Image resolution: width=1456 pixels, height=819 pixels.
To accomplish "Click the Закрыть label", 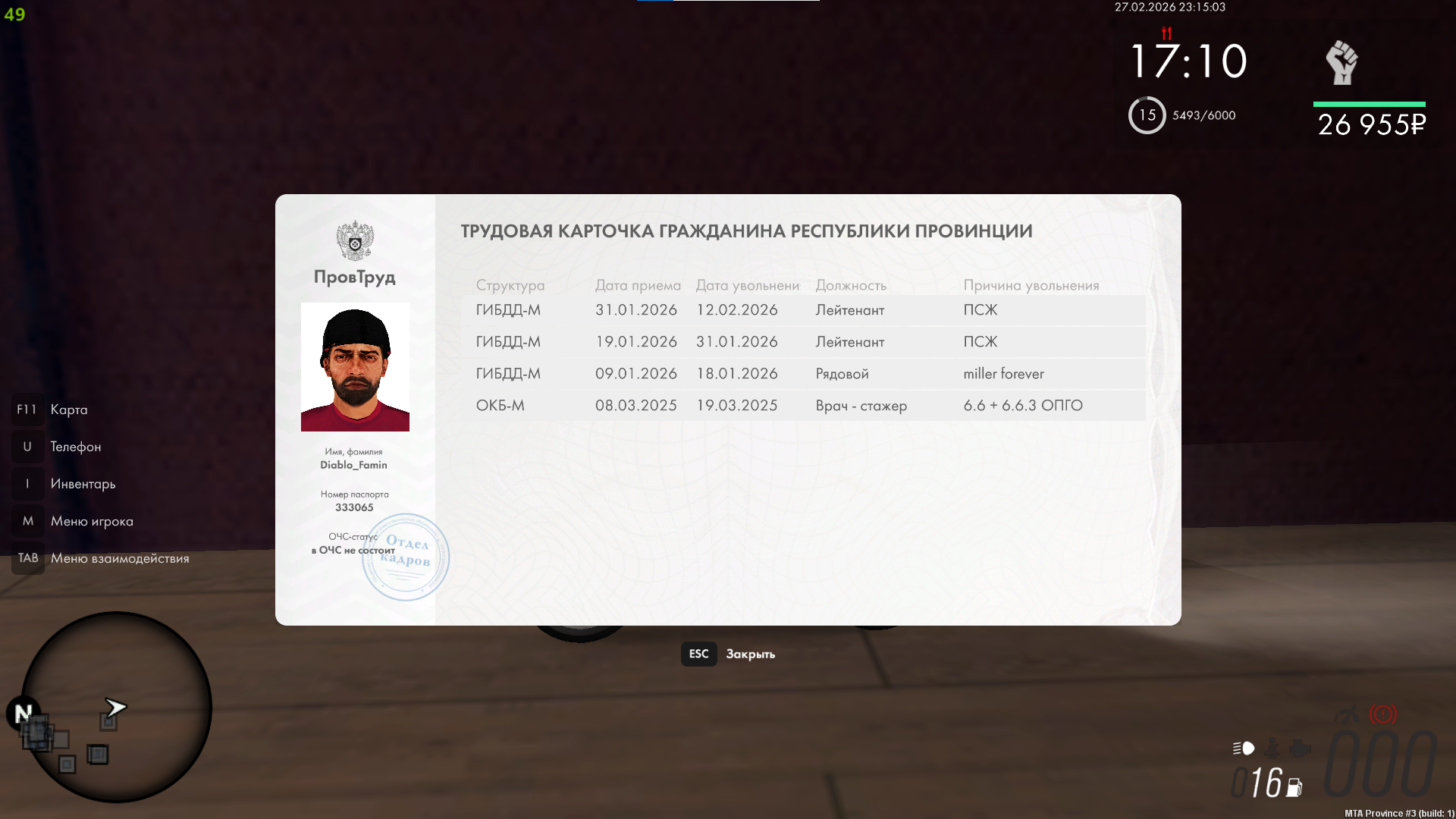I will pos(750,654).
